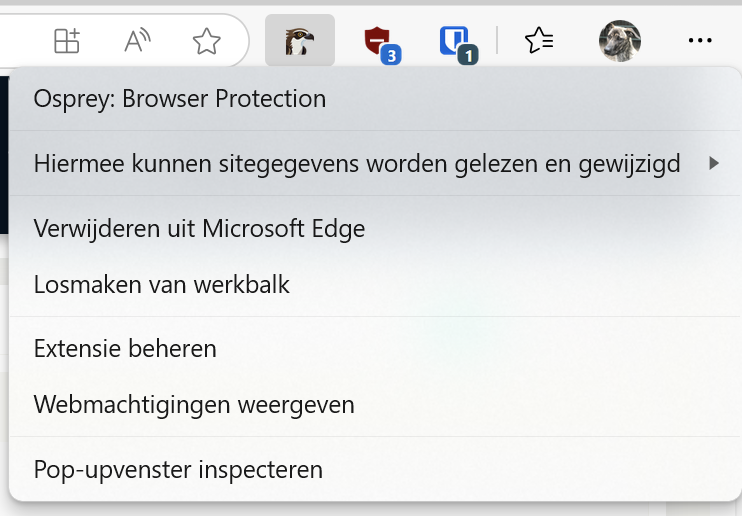742x516 pixels.
Task: Open 'Hiermee kunnen sitegegevens worden gelezen' submenu
Action: pyautogui.click(x=357, y=163)
